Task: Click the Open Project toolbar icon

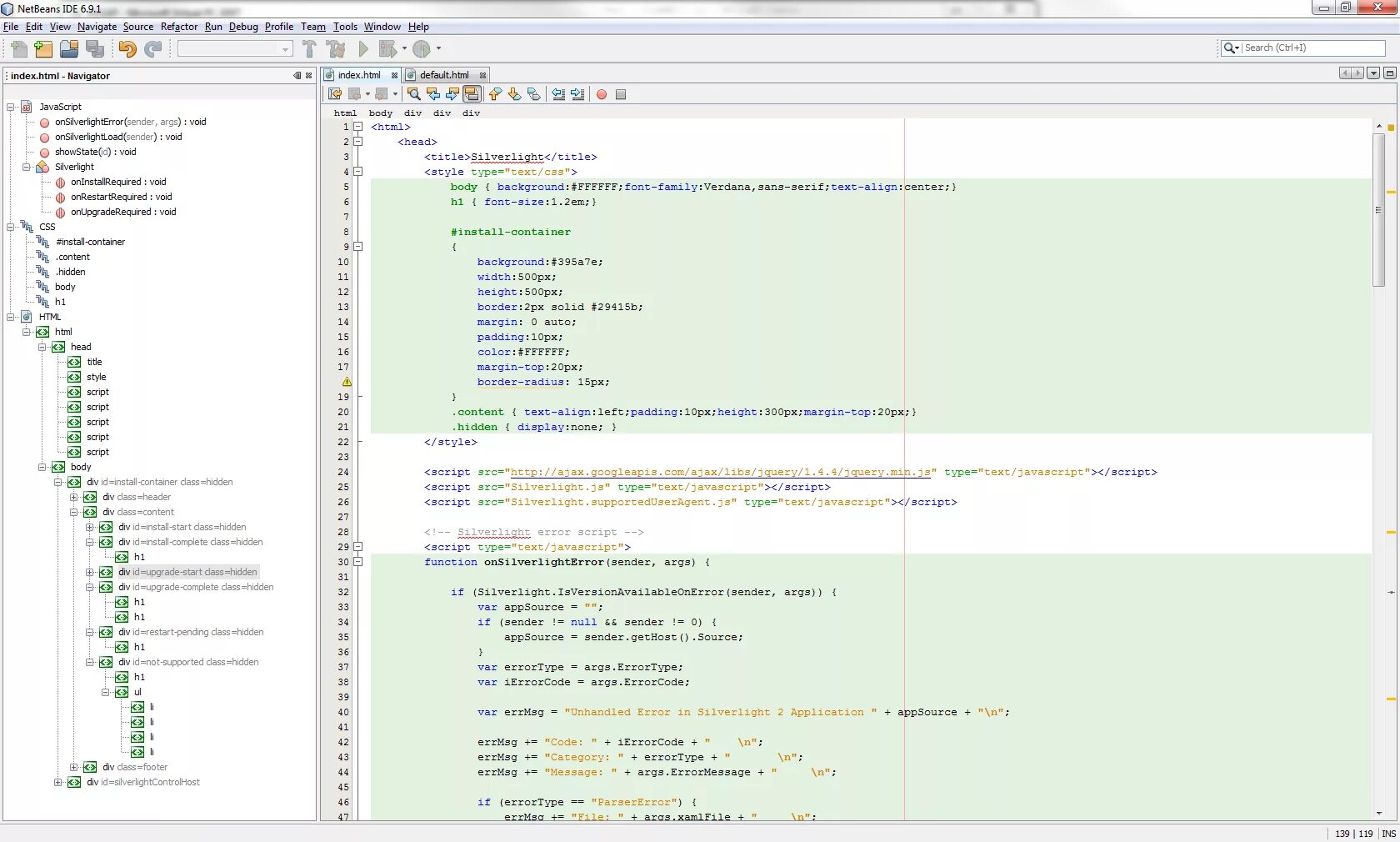Action: point(69,49)
